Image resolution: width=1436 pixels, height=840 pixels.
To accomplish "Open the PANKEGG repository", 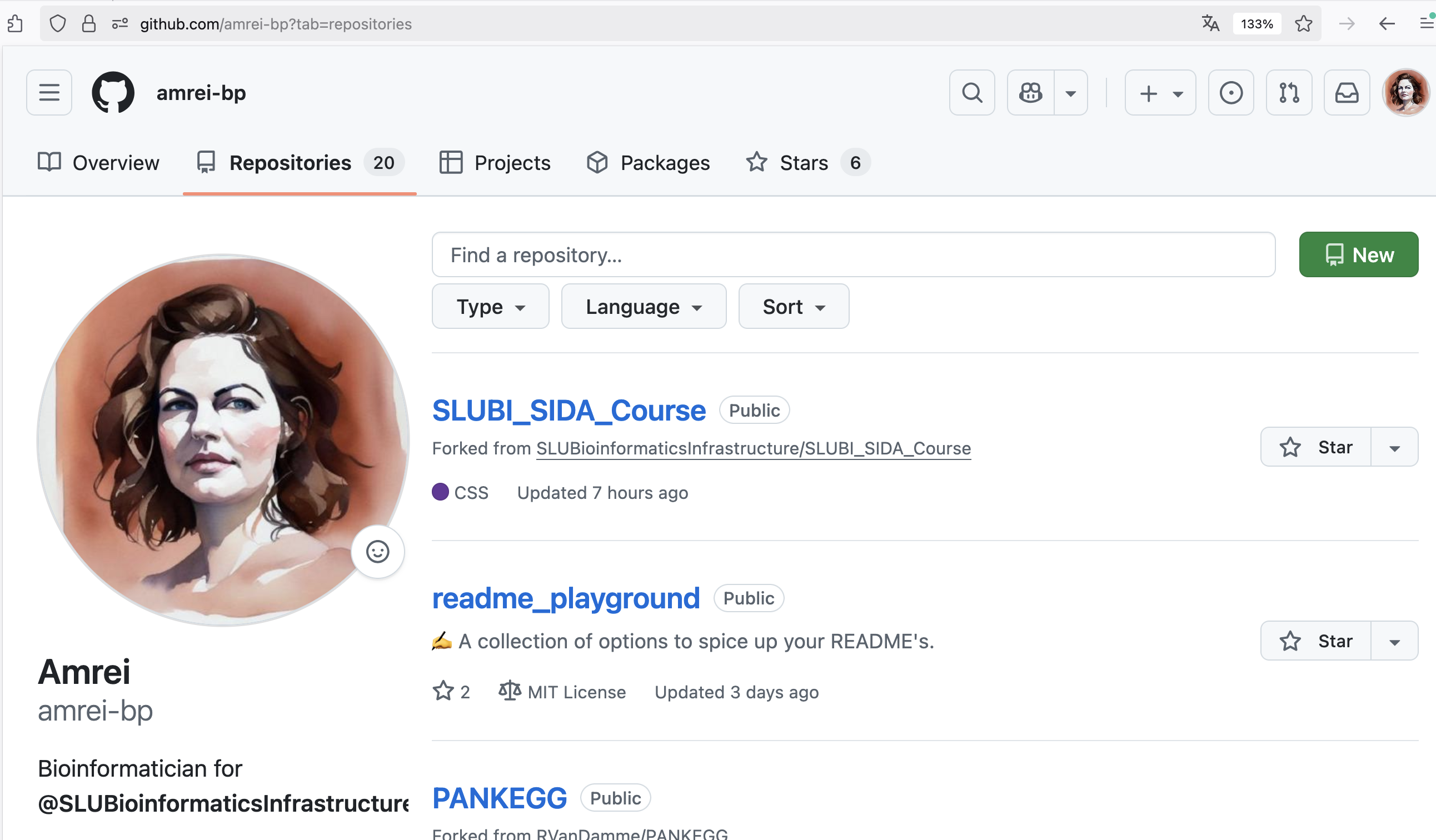I will tap(500, 798).
